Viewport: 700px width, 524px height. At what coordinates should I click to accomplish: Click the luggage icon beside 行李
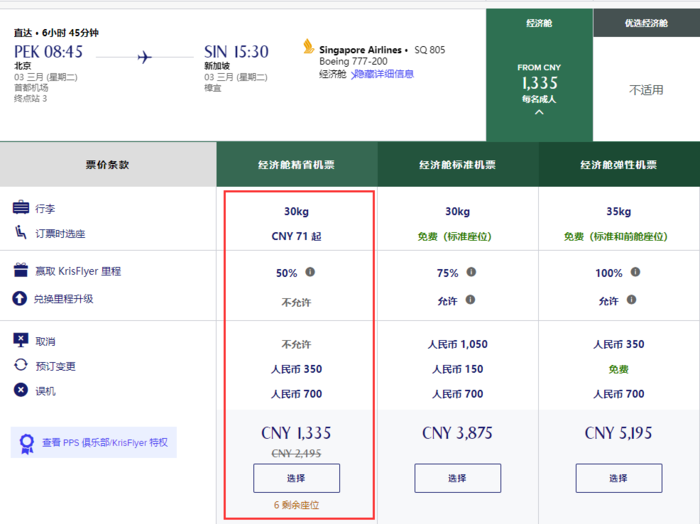click(21, 208)
